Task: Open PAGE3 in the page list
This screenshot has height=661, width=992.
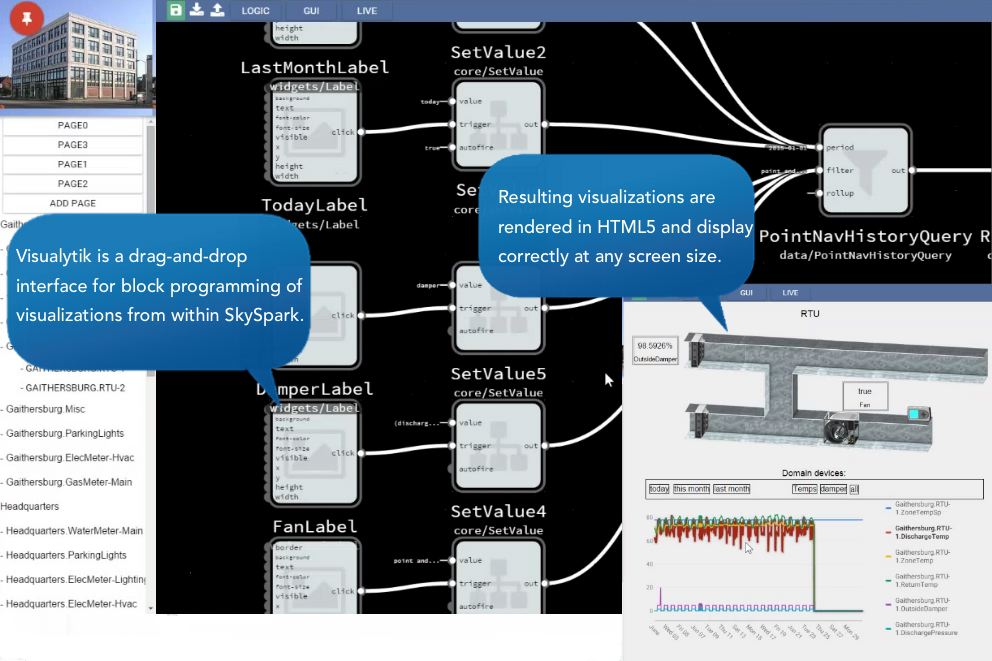Action: 73,145
